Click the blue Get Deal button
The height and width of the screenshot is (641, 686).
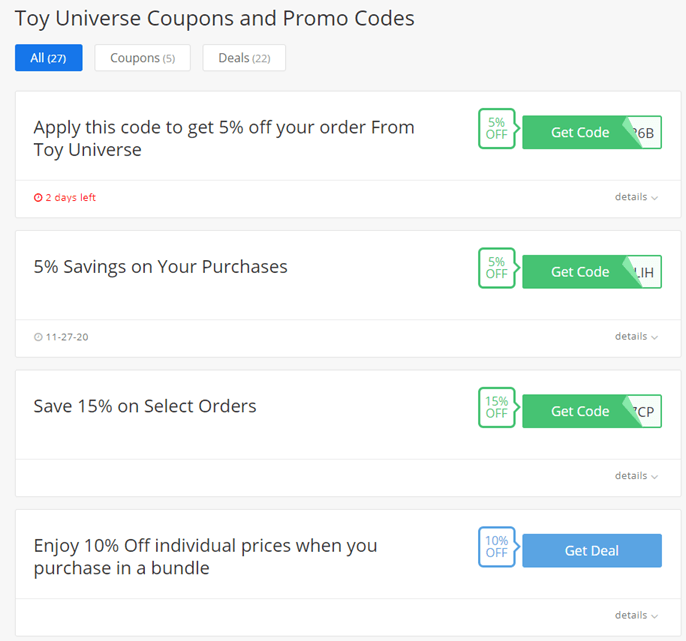tap(592, 550)
